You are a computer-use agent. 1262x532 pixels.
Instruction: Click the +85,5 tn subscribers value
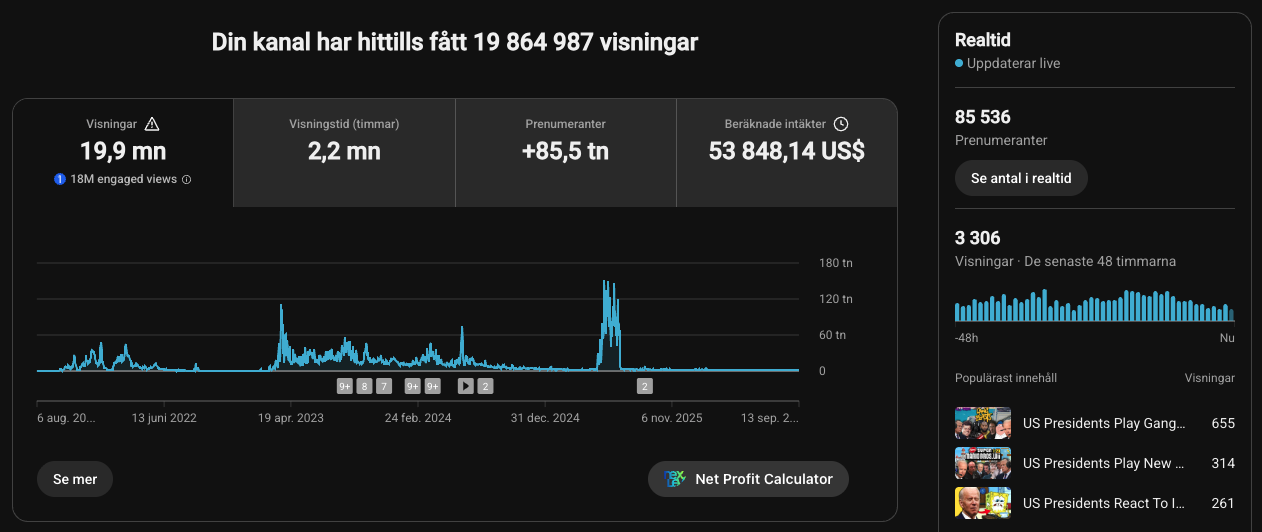tap(566, 152)
